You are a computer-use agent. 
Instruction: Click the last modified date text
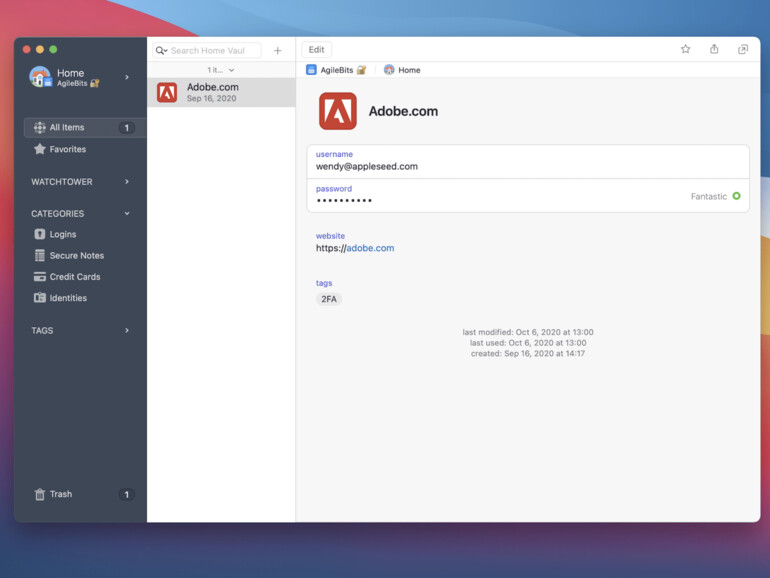(528, 332)
